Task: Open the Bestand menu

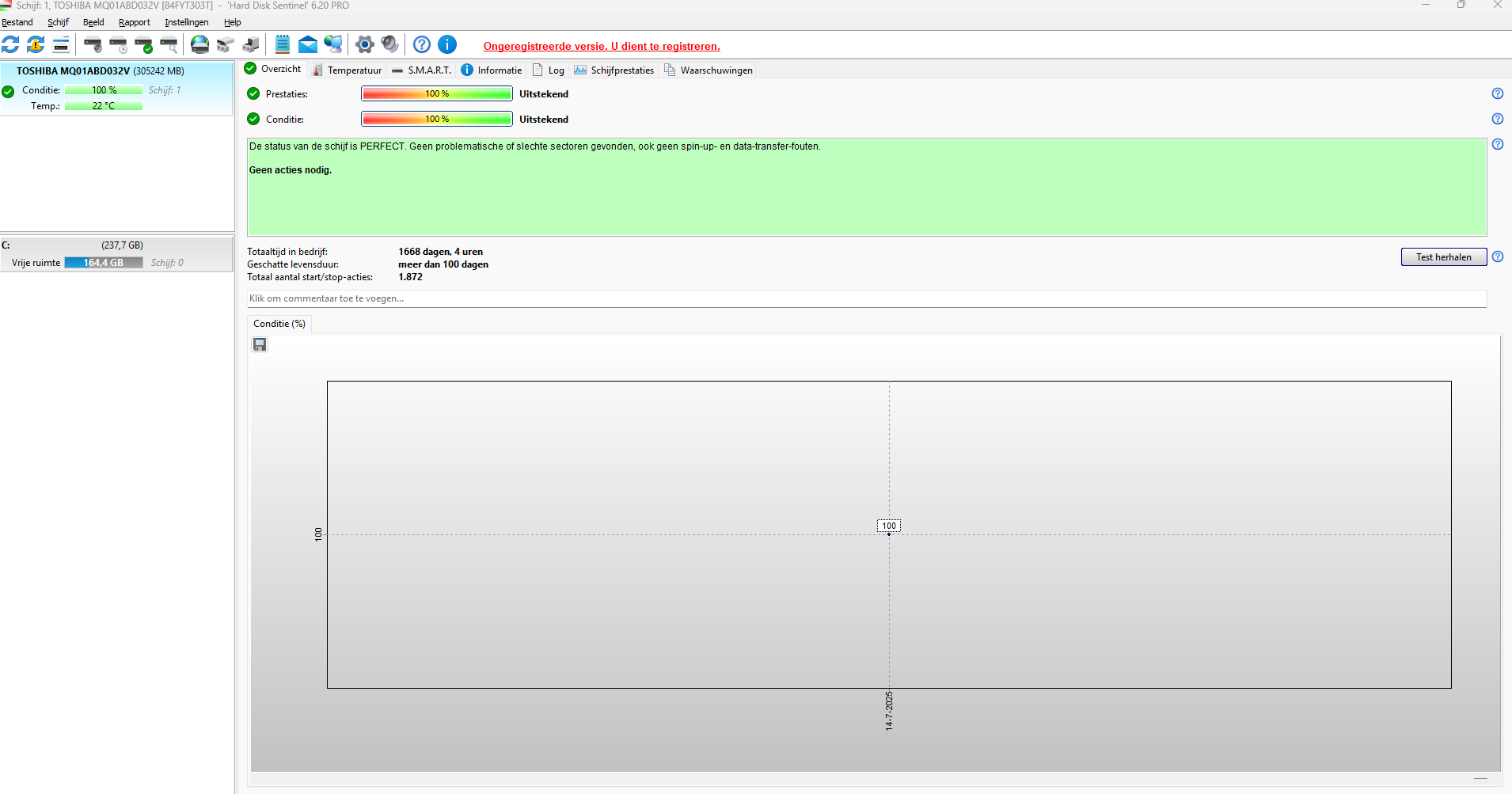Action: [17, 22]
